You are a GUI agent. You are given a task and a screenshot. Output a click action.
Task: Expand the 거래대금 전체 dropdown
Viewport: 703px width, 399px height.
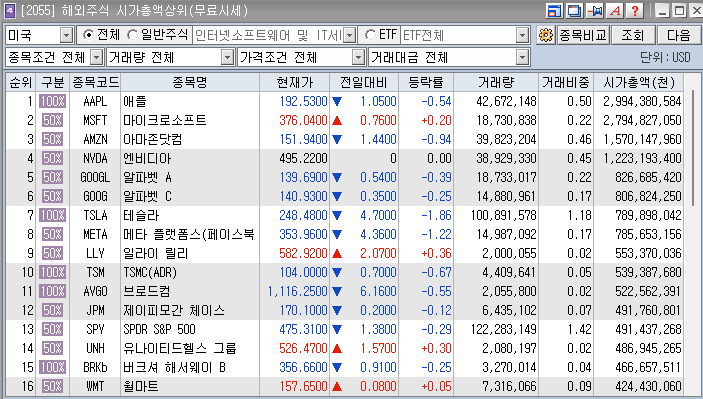522,57
